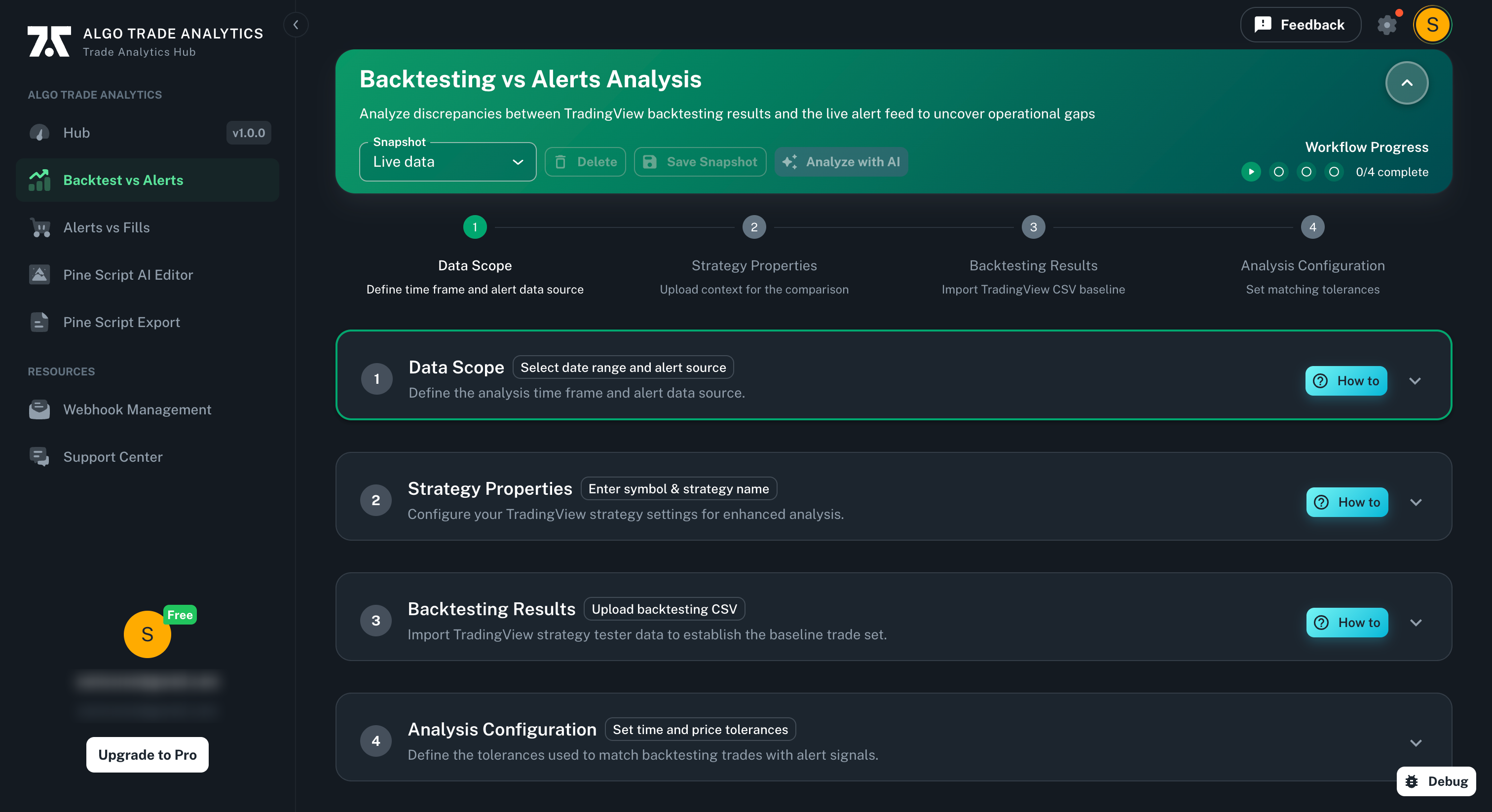Select the Alerts vs Fills sidebar icon

(x=39, y=227)
